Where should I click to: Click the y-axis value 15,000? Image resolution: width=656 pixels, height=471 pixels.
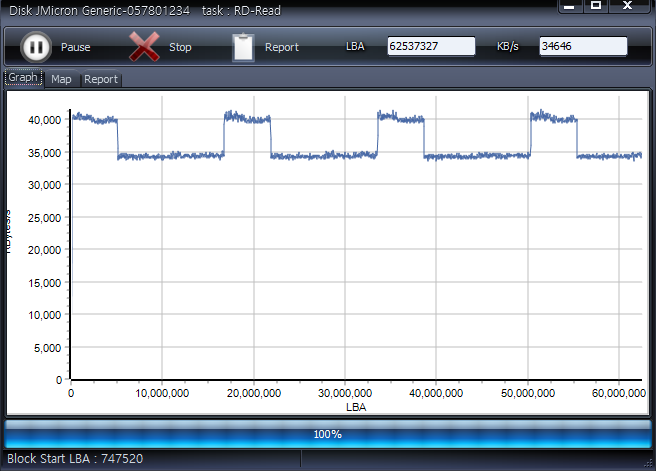44,283
